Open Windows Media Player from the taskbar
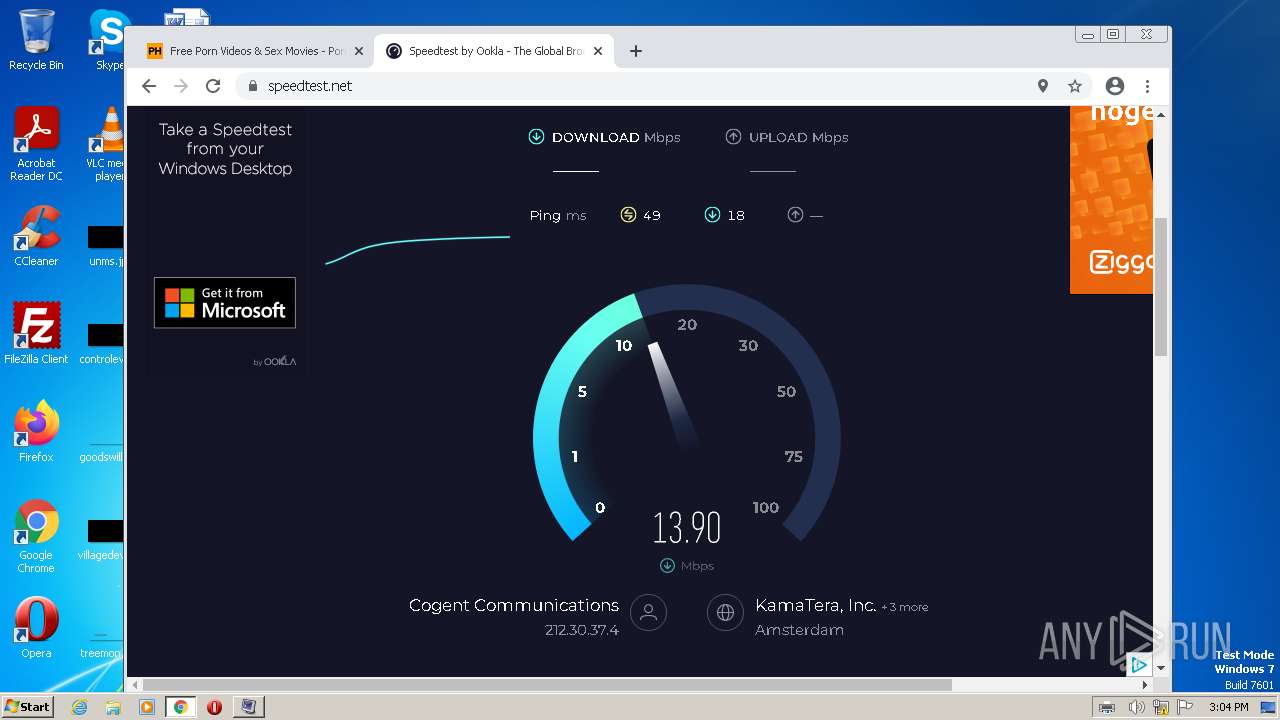The width and height of the screenshot is (1280, 720). [147, 707]
